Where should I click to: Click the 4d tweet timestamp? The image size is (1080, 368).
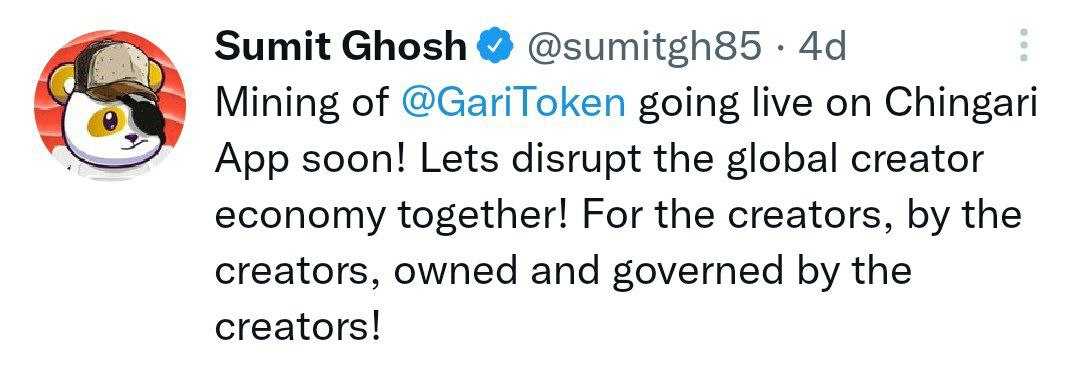pos(822,48)
